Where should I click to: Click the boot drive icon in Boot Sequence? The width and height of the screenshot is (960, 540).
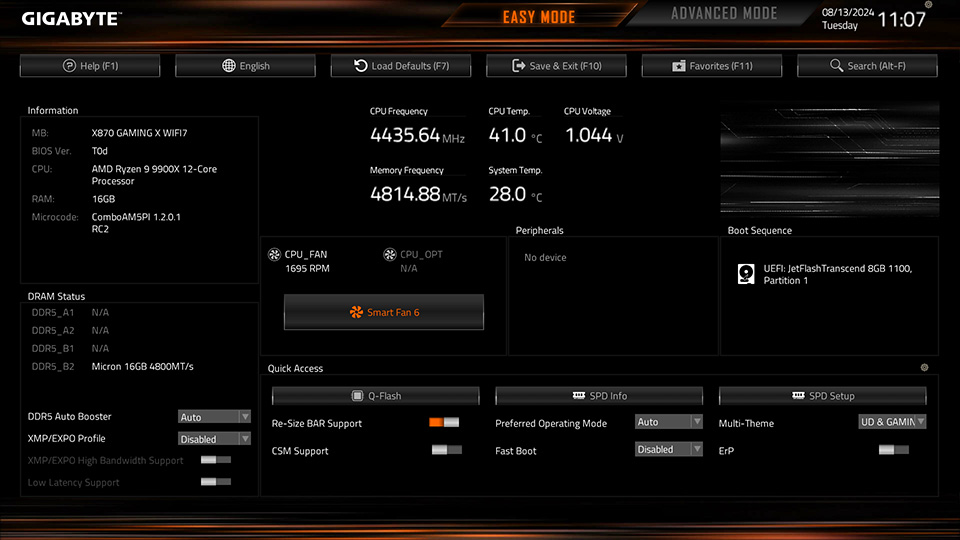point(746,274)
